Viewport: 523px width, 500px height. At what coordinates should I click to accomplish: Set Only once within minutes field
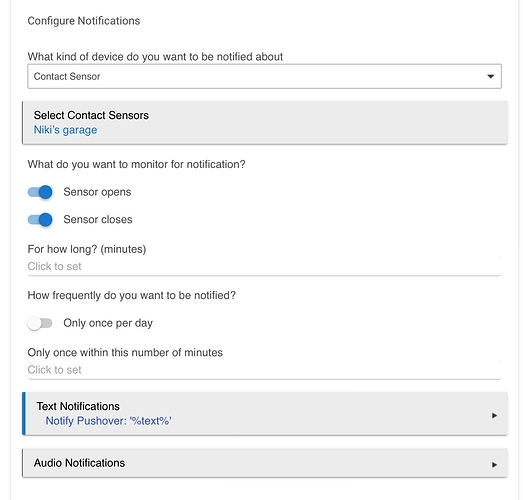click(264, 370)
